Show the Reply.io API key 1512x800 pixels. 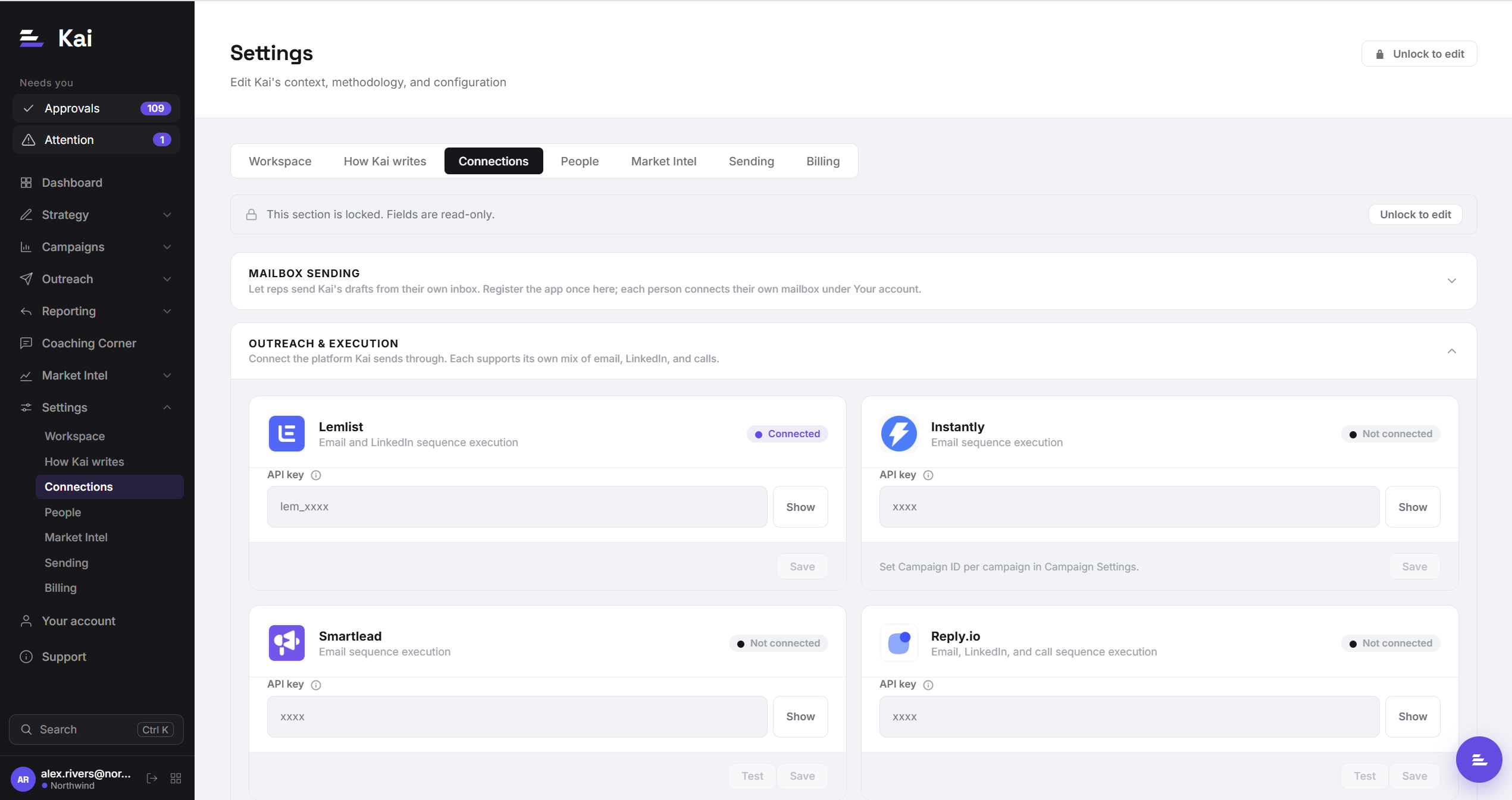click(1413, 717)
